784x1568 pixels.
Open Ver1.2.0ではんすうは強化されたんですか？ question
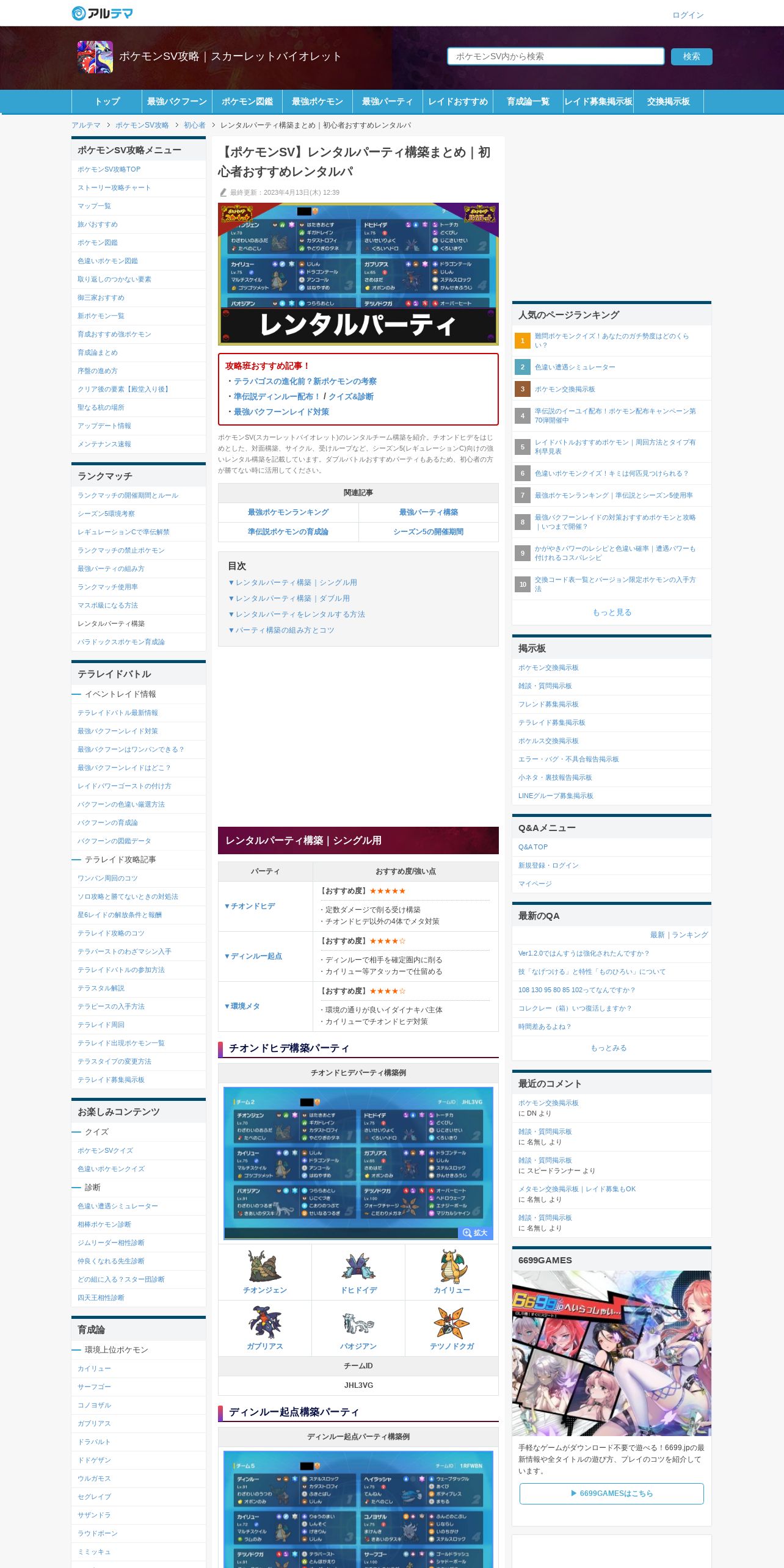pyautogui.click(x=584, y=953)
